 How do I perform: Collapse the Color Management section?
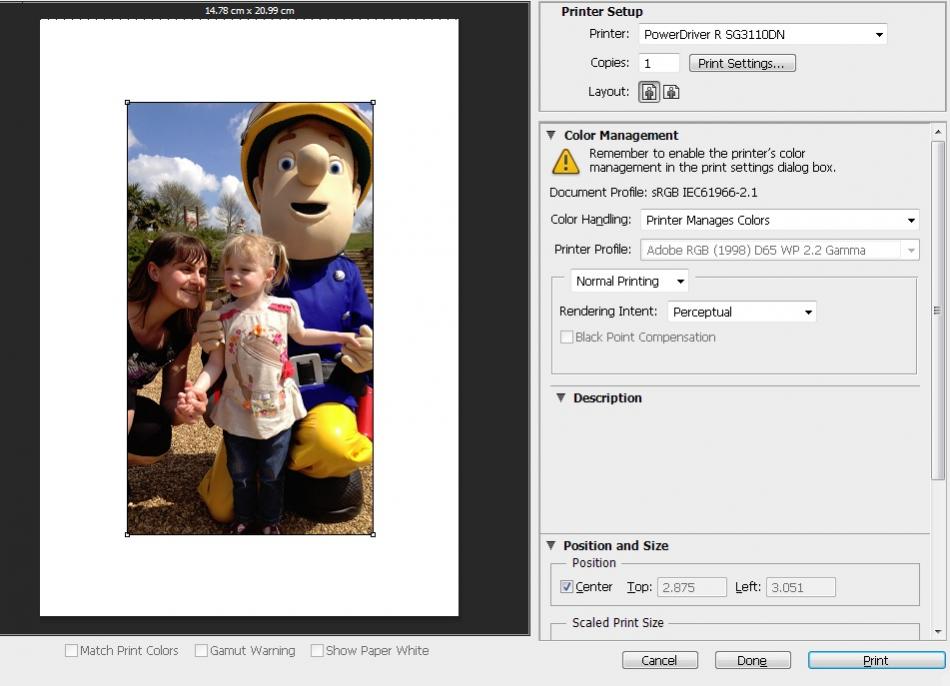click(551, 135)
